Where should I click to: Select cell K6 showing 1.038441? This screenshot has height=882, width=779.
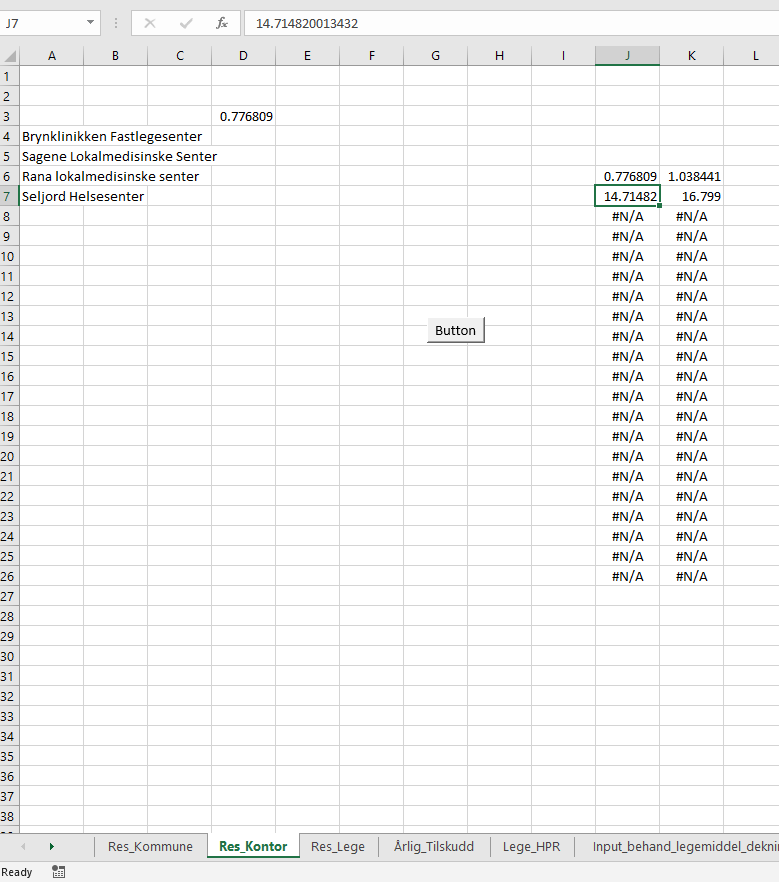692,177
